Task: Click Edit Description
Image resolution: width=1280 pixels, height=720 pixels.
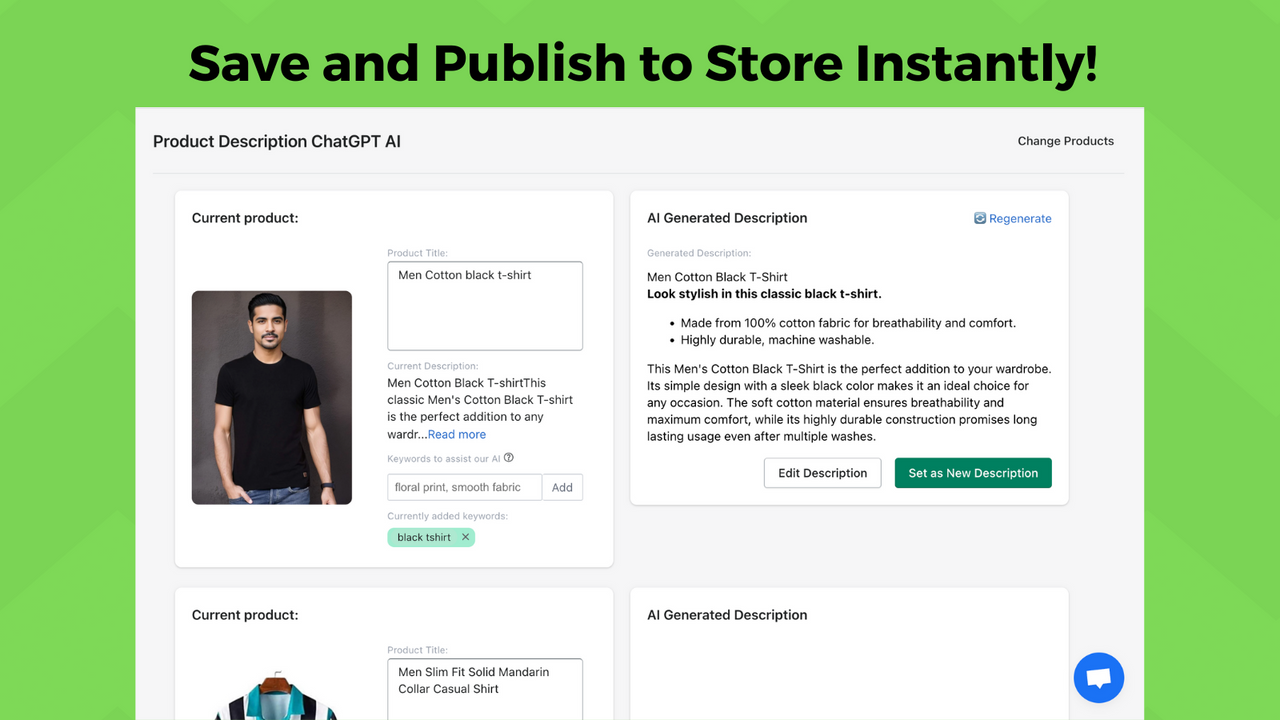Action: (822, 472)
